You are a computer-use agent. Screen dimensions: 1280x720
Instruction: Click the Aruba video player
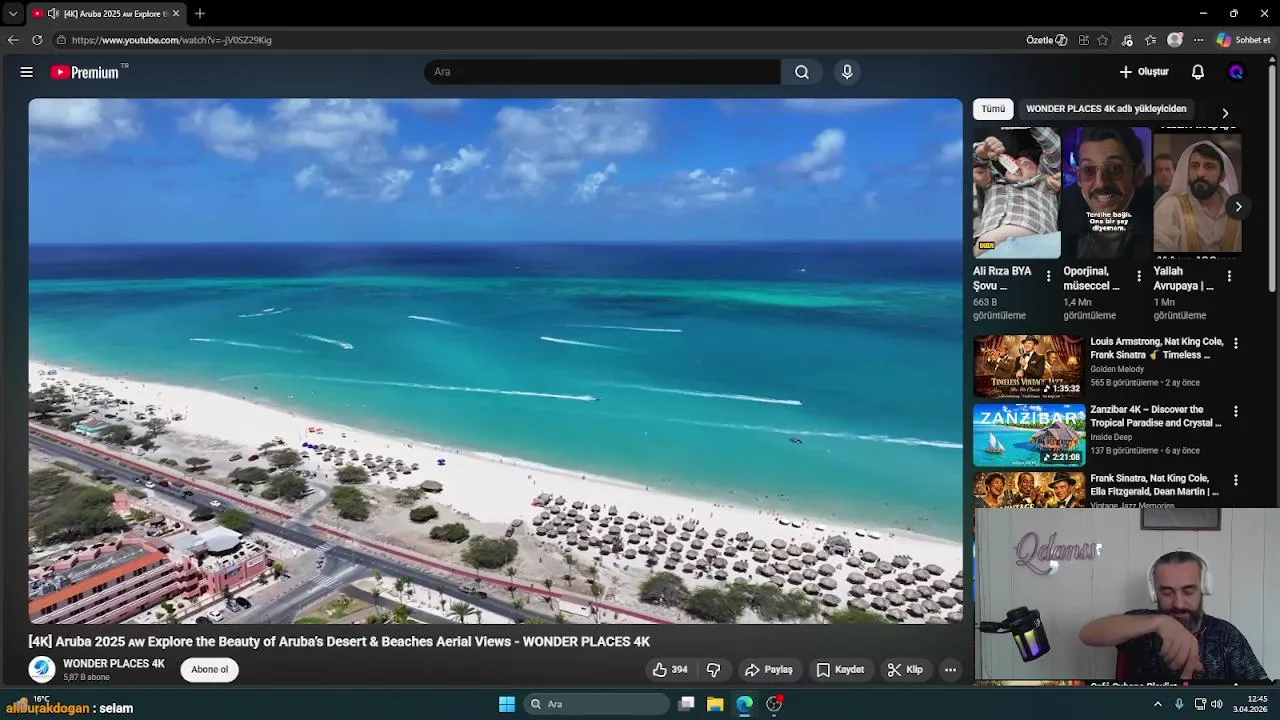(x=495, y=361)
